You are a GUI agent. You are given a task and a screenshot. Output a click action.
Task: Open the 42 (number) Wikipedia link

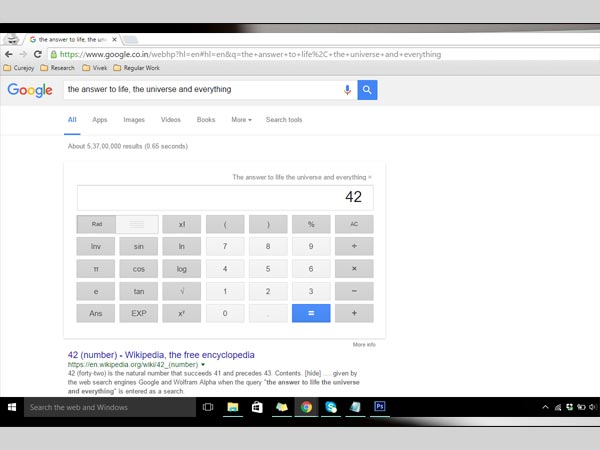pyautogui.click(x=160, y=355)
